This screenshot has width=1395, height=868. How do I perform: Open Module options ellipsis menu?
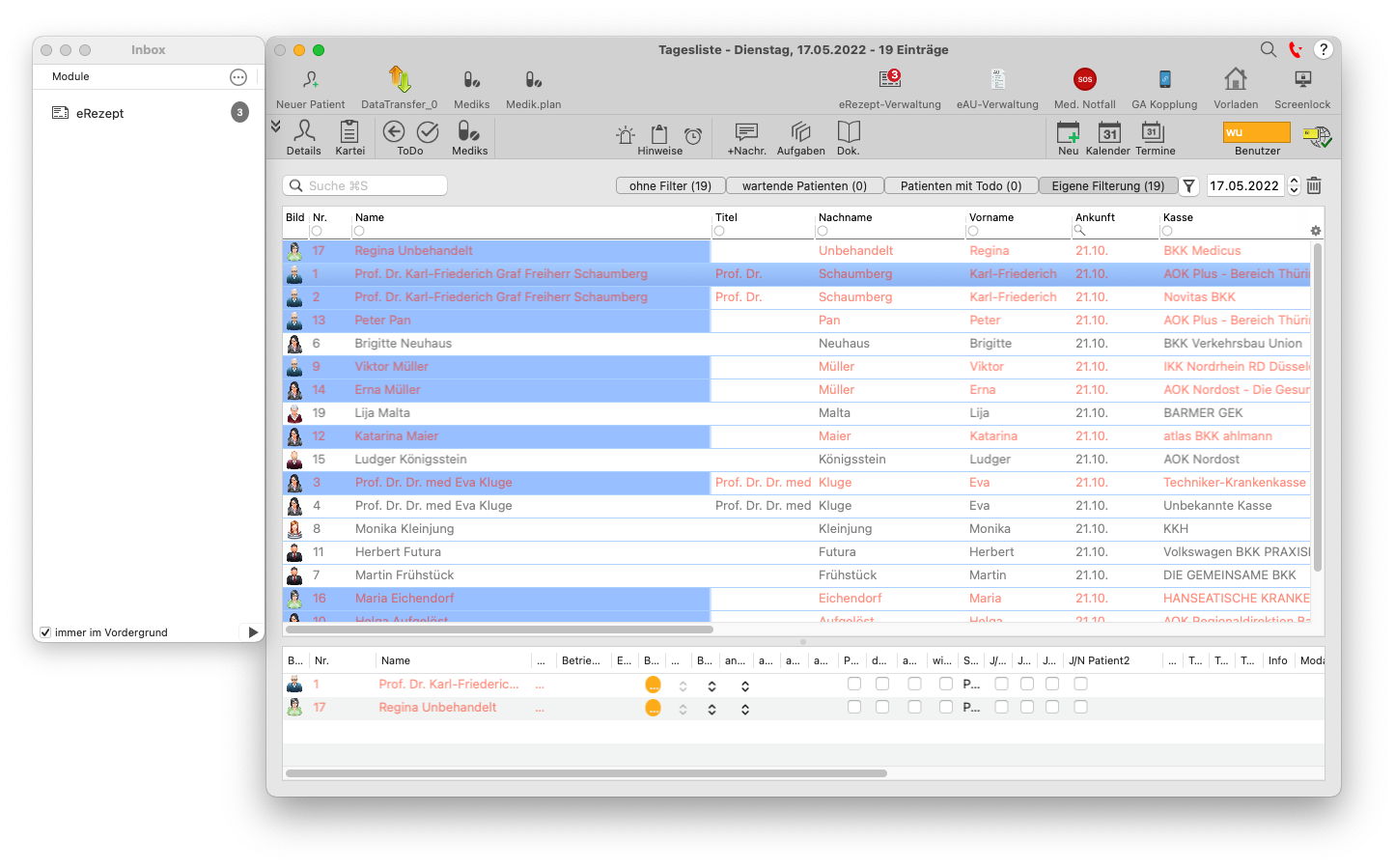click(x=238, y=77)
